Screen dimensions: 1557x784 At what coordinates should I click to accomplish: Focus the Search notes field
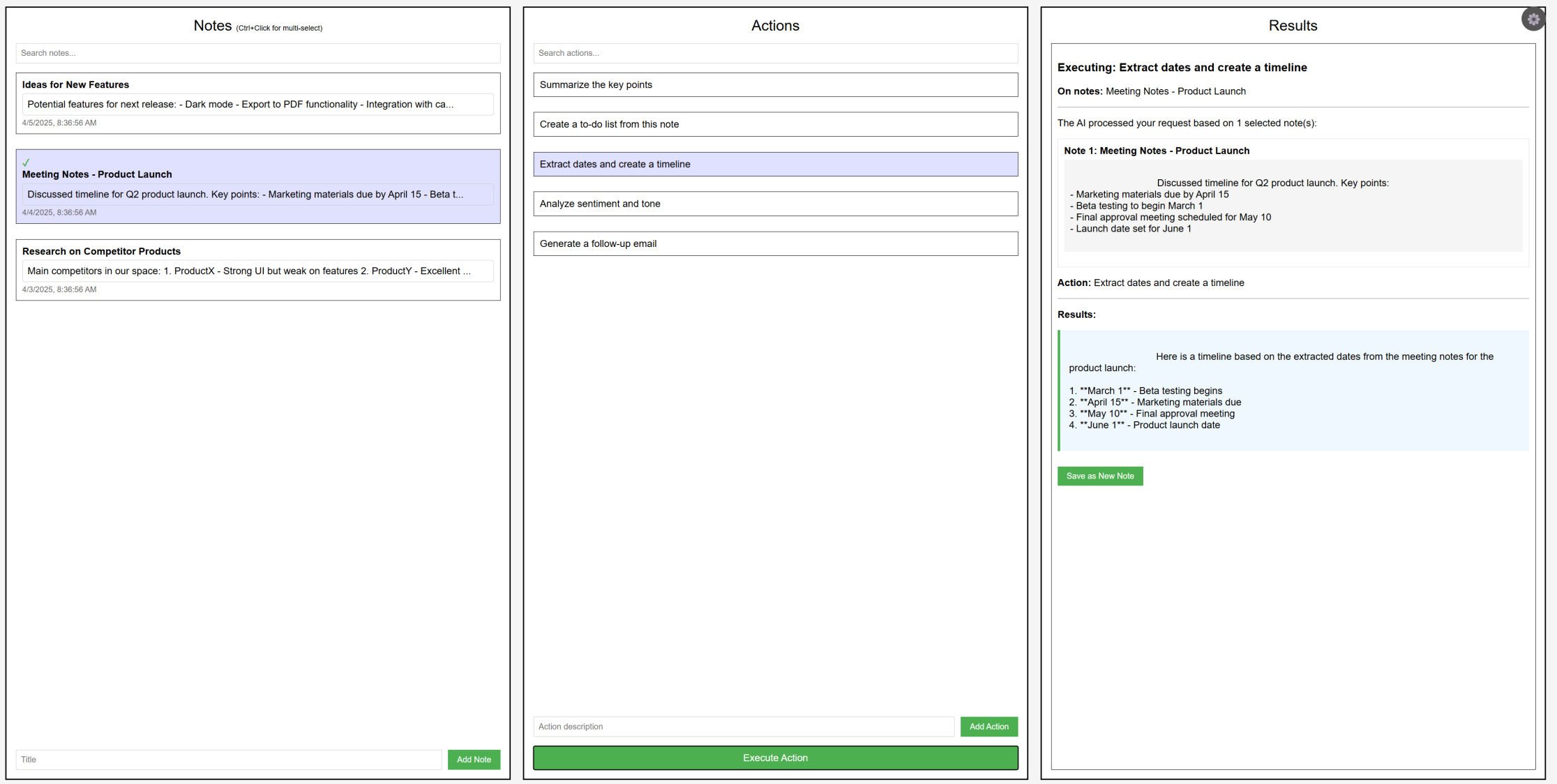pos(257,53)
